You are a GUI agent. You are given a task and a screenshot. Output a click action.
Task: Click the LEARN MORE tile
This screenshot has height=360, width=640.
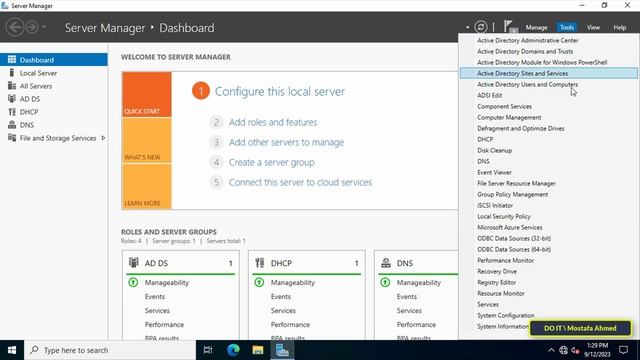147,187
